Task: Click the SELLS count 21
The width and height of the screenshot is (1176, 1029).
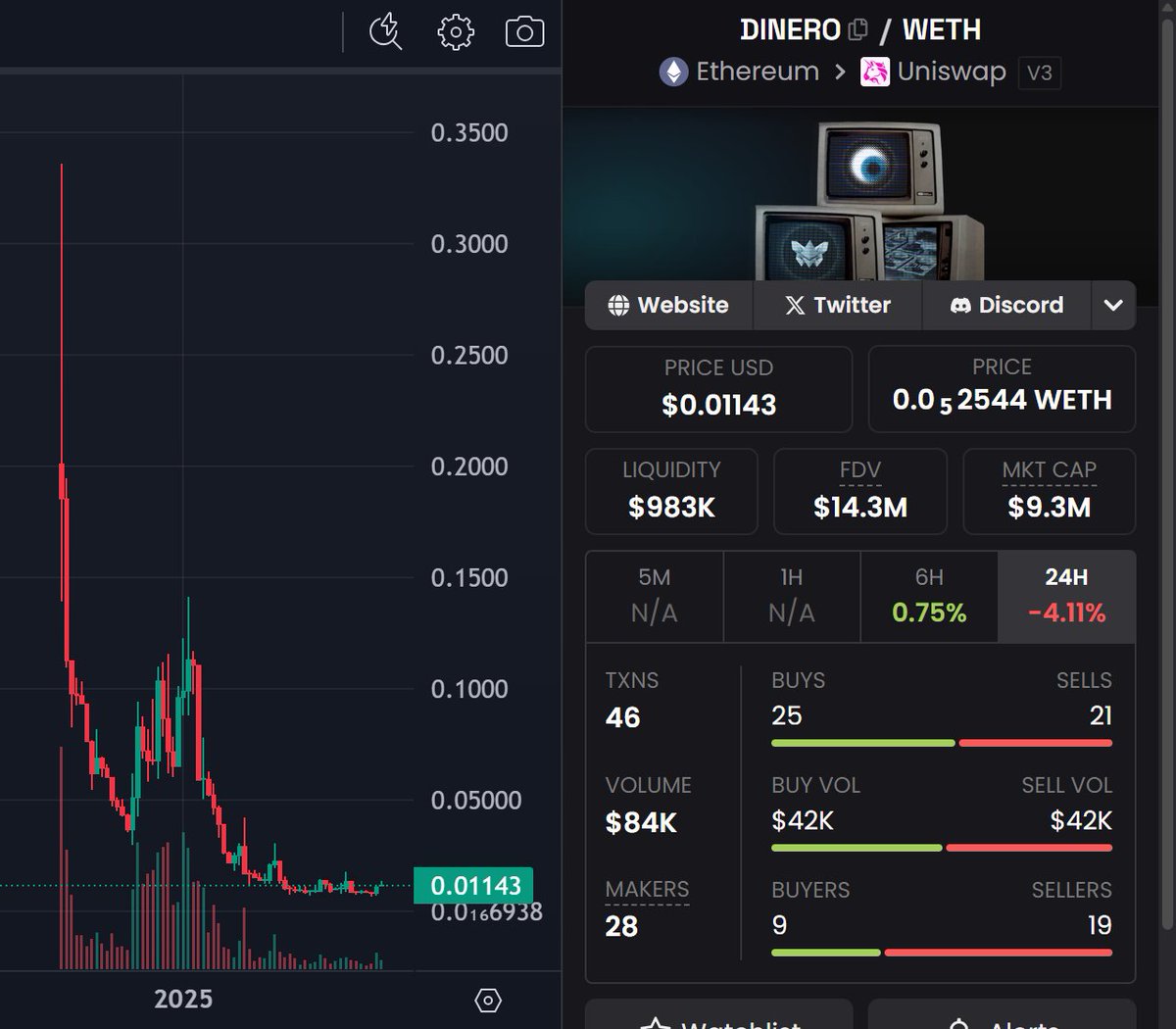Action: tap(1101, 715)
